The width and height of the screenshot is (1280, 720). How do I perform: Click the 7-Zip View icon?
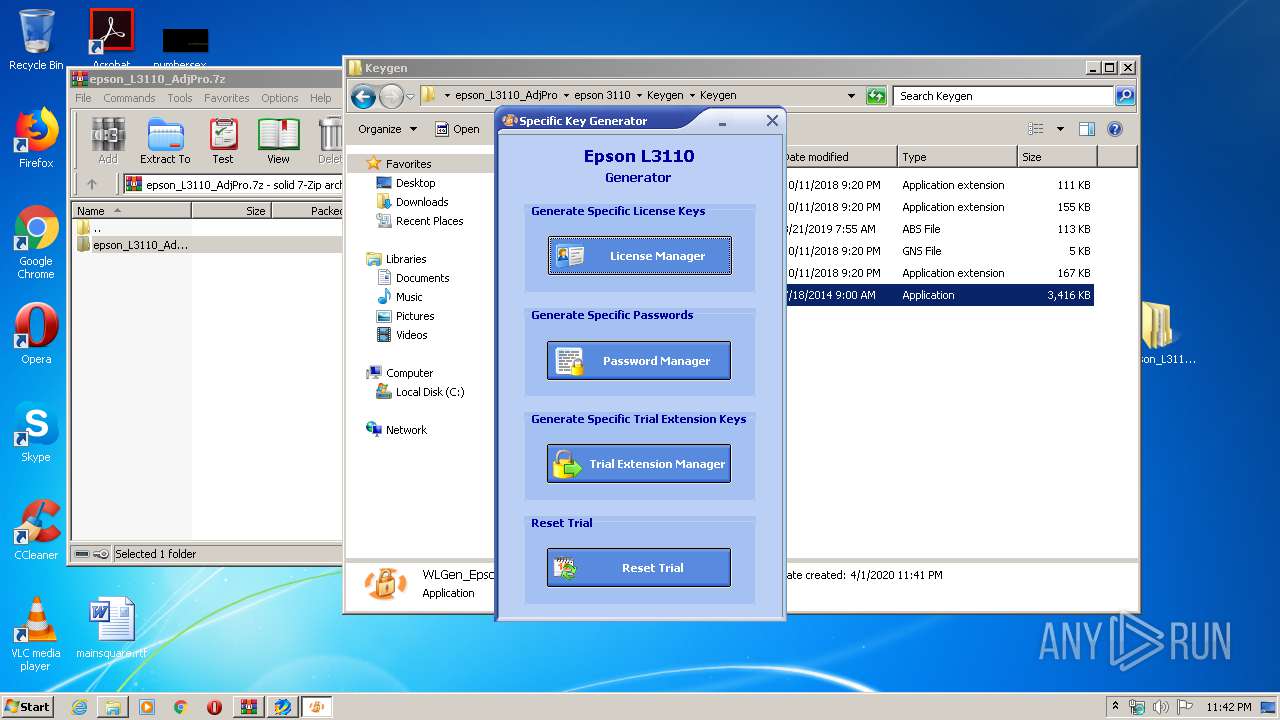(x=278, y=141)
